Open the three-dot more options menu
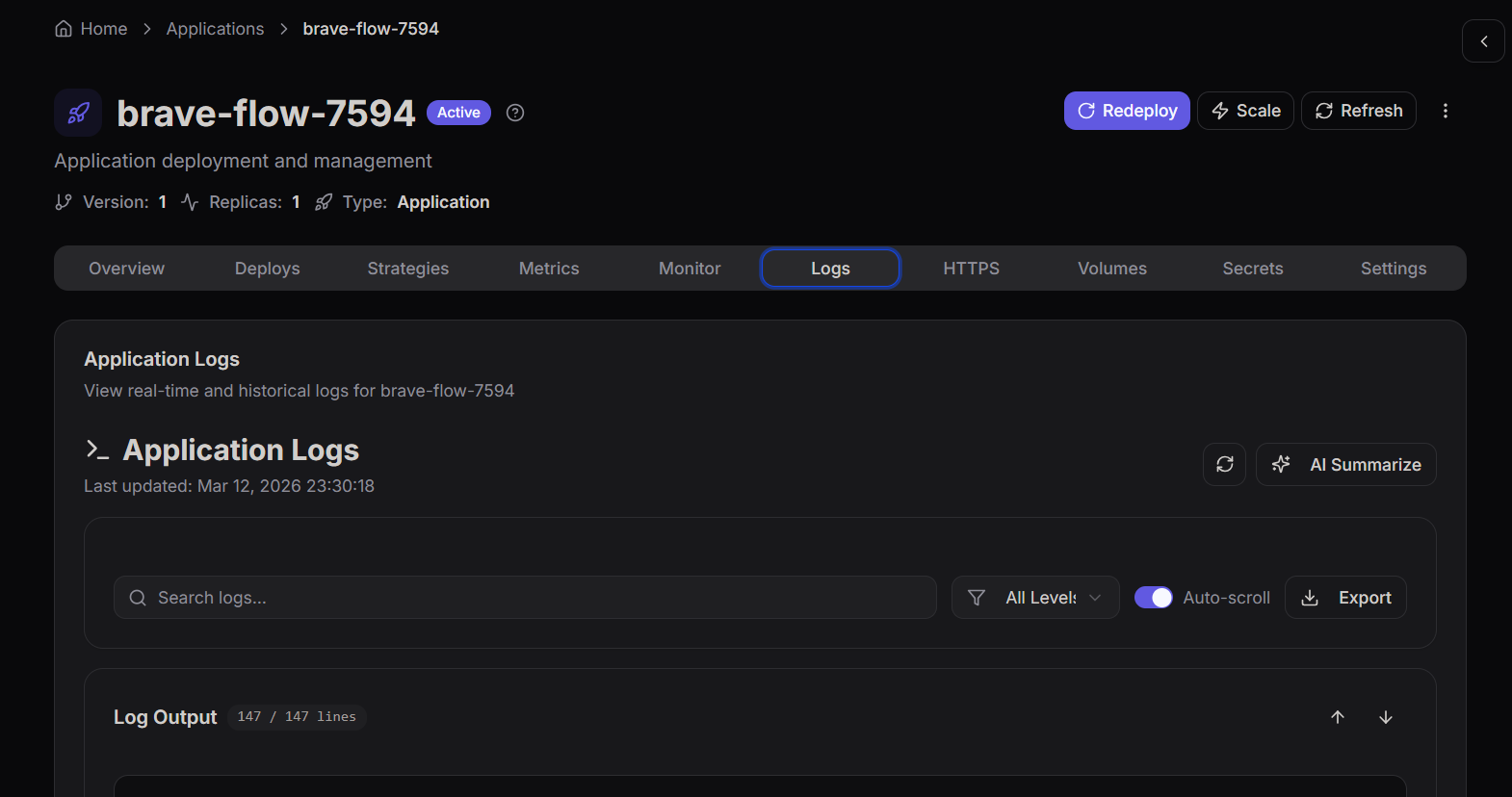The width and height of the screenshot is (1512, 797). click(1445, 111)
